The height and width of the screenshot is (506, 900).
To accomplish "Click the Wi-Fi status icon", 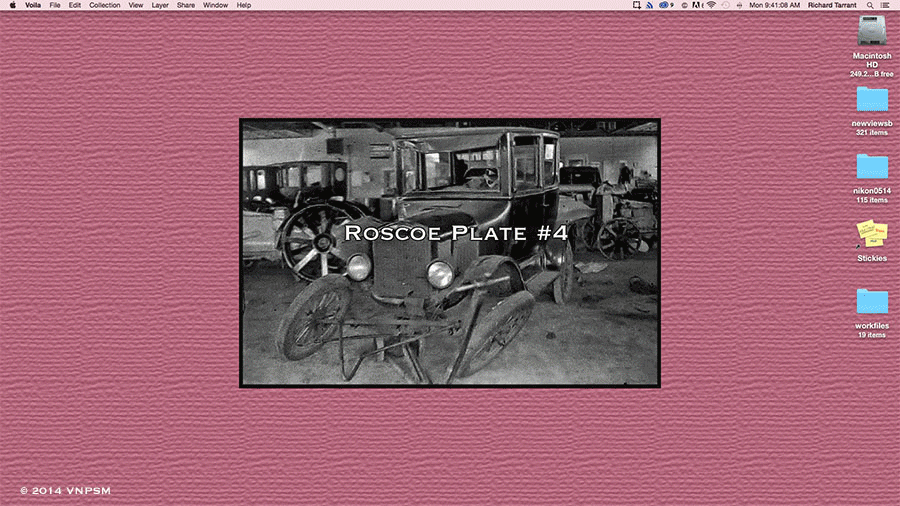I will click(x=710, y=5).
